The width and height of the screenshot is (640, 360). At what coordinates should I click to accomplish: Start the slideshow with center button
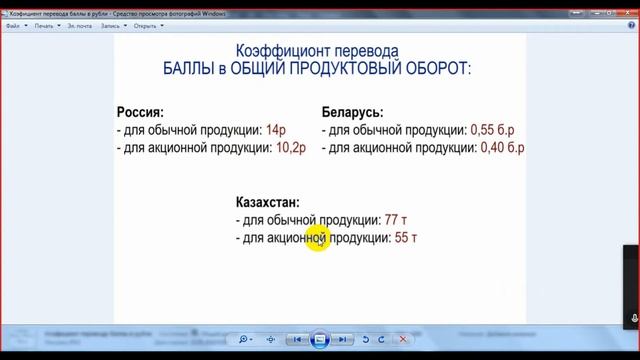[x=320, y=339]
